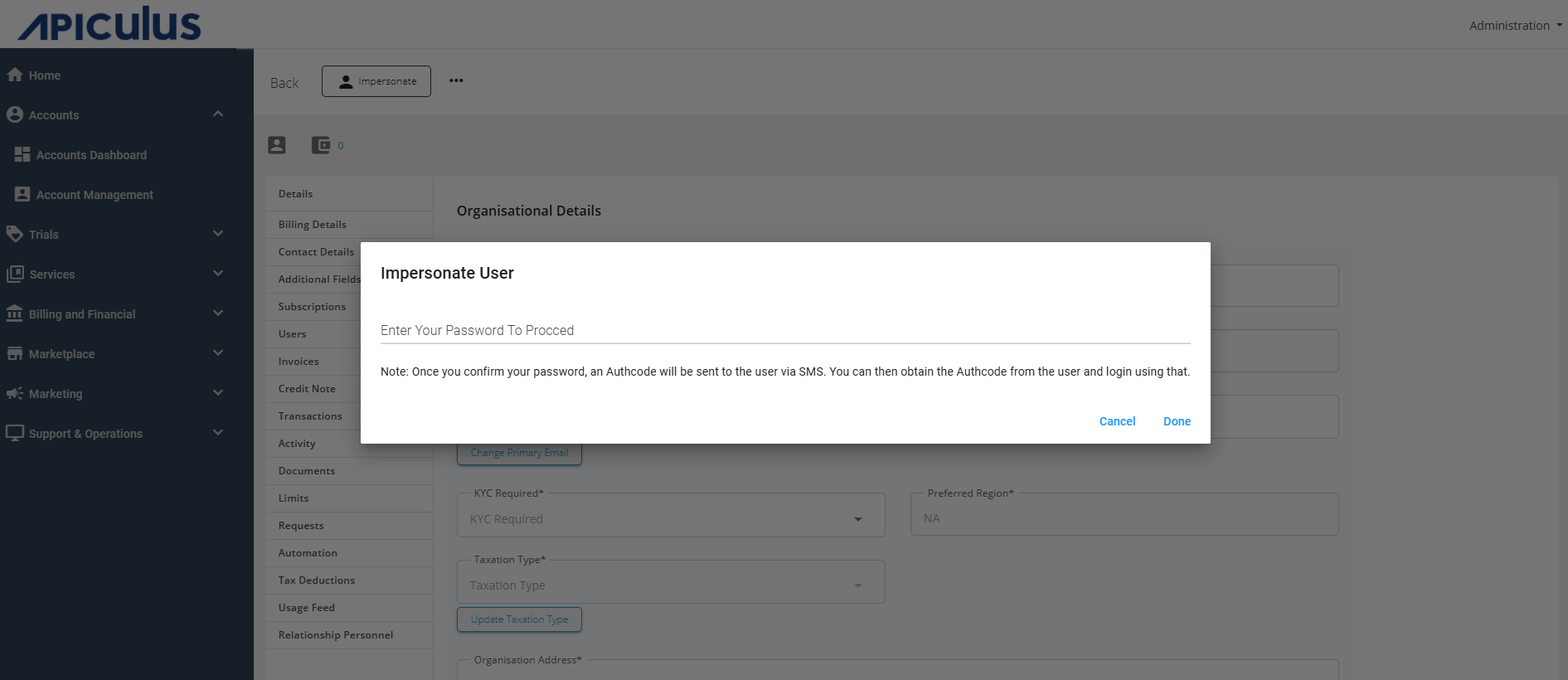
Task: Click the wallet icon beside zero
Action: 321,145
